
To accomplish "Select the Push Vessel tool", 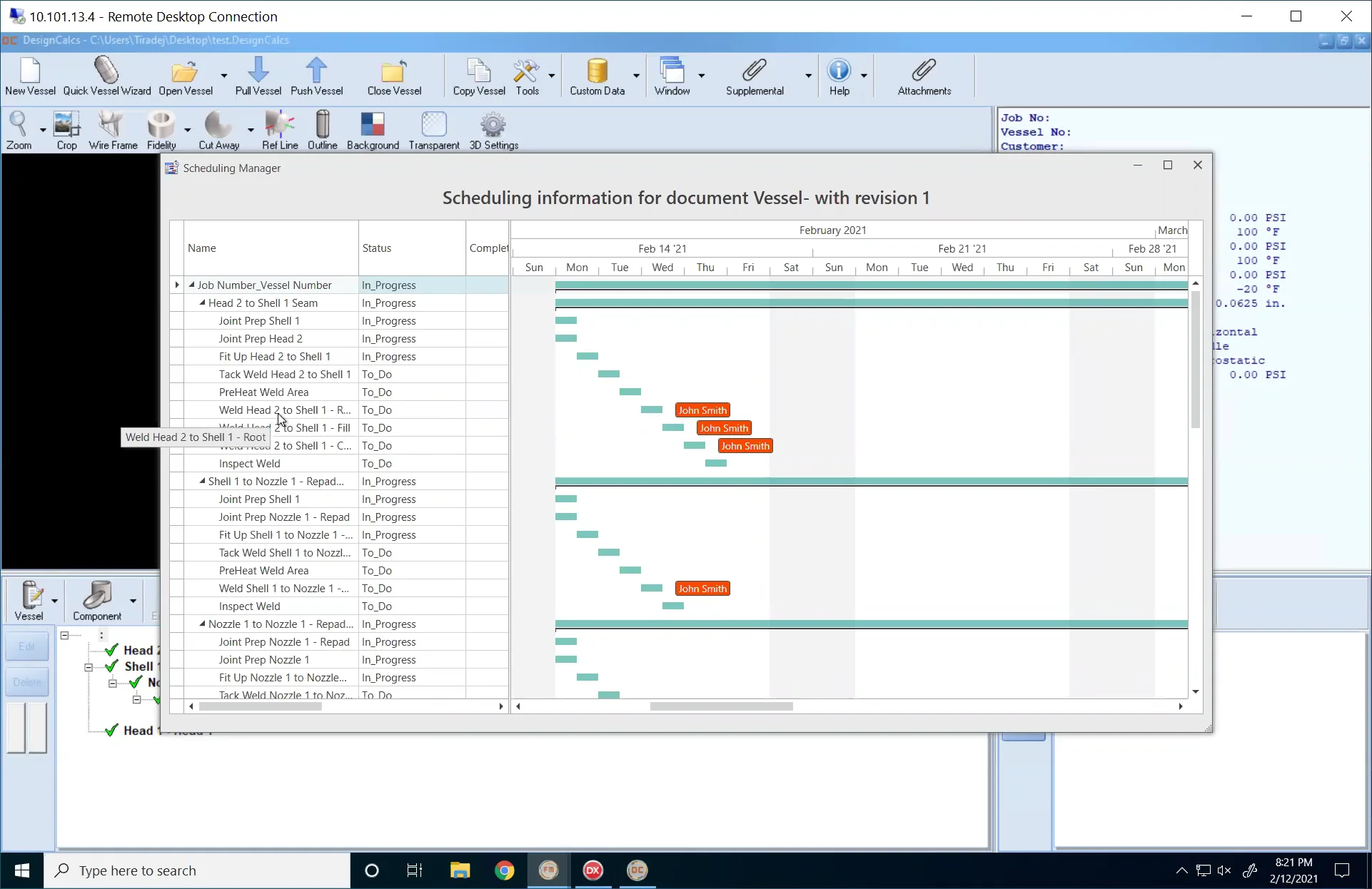I will [x=316, y=75].
